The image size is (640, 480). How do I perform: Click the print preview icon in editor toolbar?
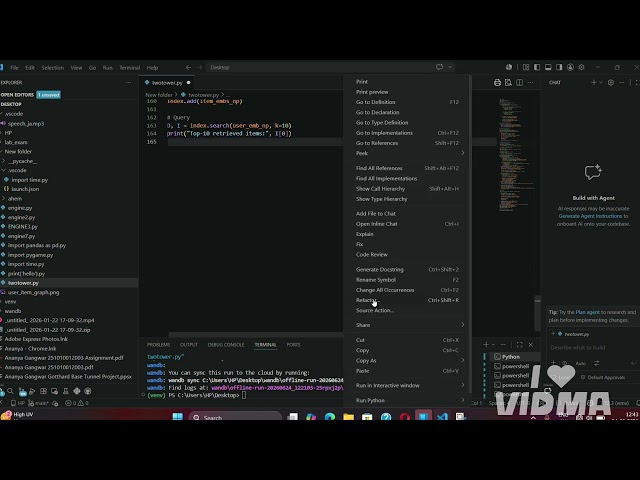(508, 82)
